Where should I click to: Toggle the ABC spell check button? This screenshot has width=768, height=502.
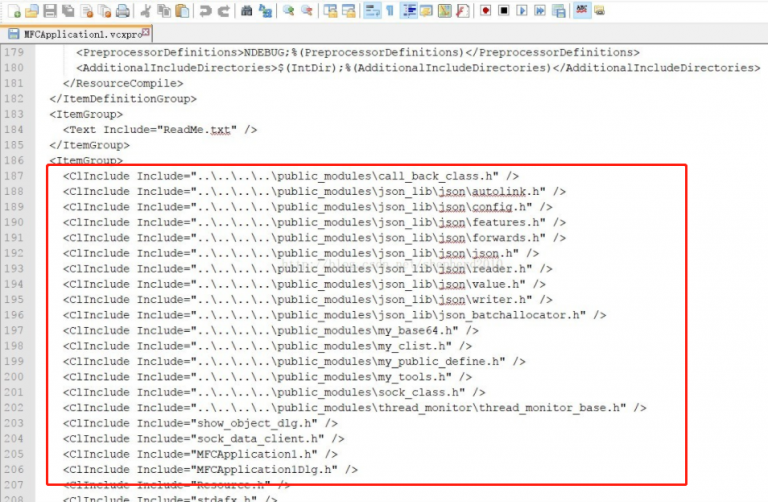(x=581, y=11)
